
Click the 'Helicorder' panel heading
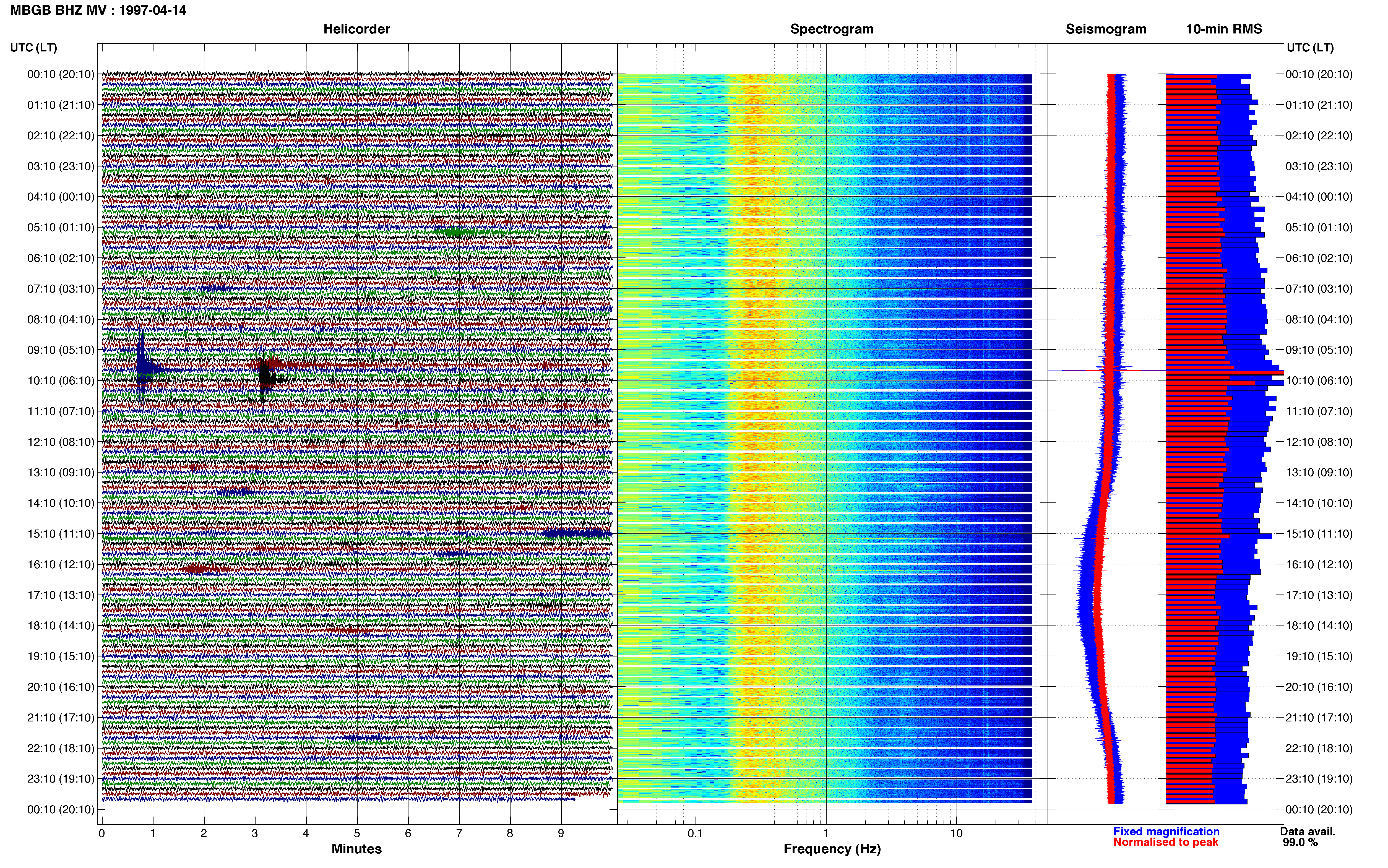356,29
